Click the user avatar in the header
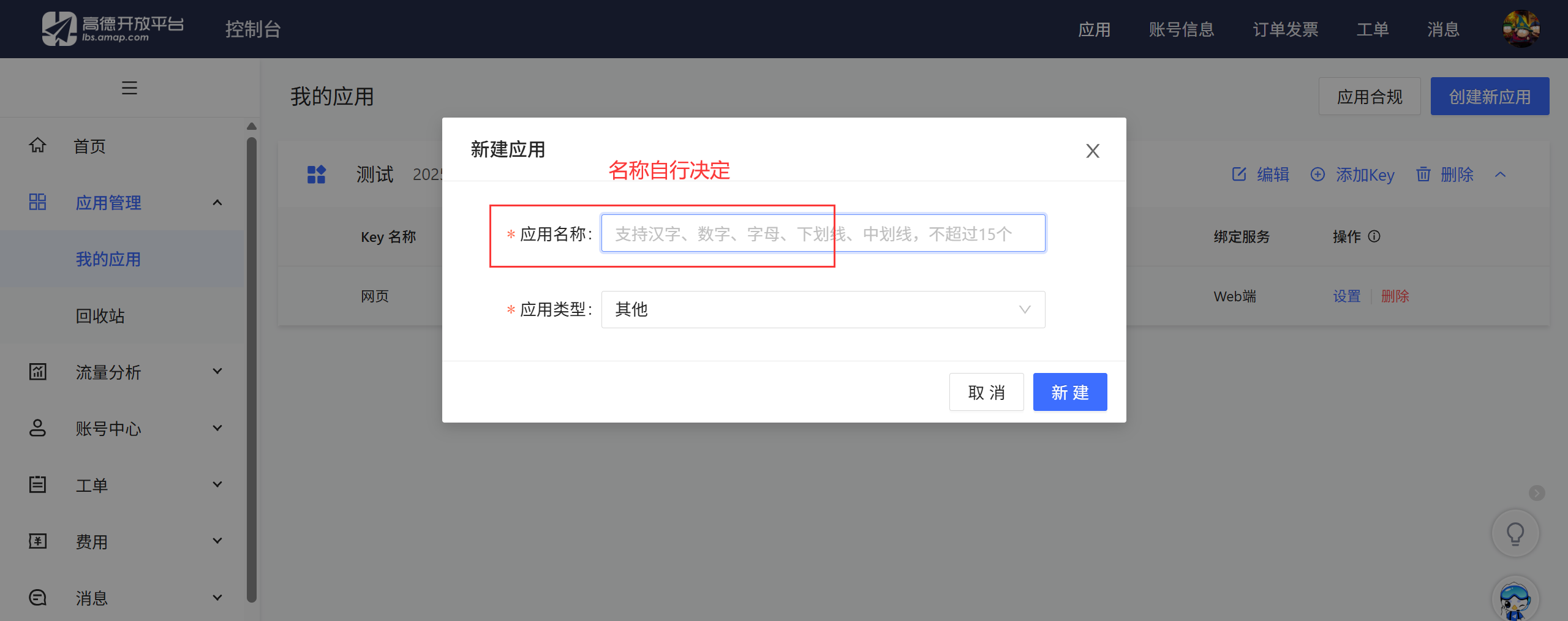This screenshot has height=621, width=1568. pos(1521,29)
